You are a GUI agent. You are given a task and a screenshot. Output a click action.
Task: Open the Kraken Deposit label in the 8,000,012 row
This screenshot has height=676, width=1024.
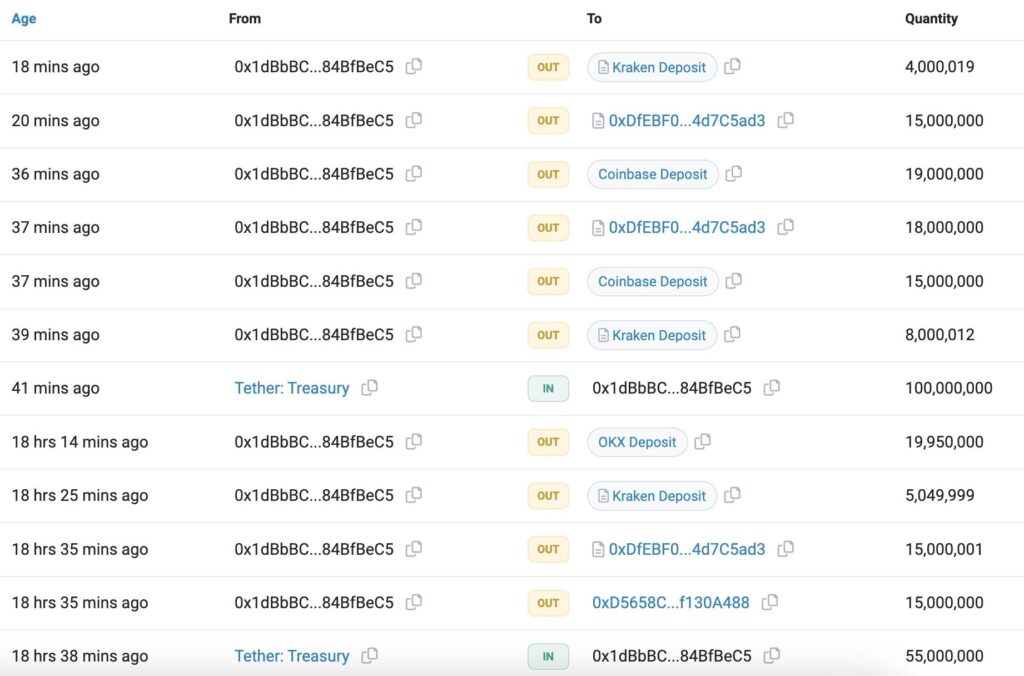click(x=658, y=335)
